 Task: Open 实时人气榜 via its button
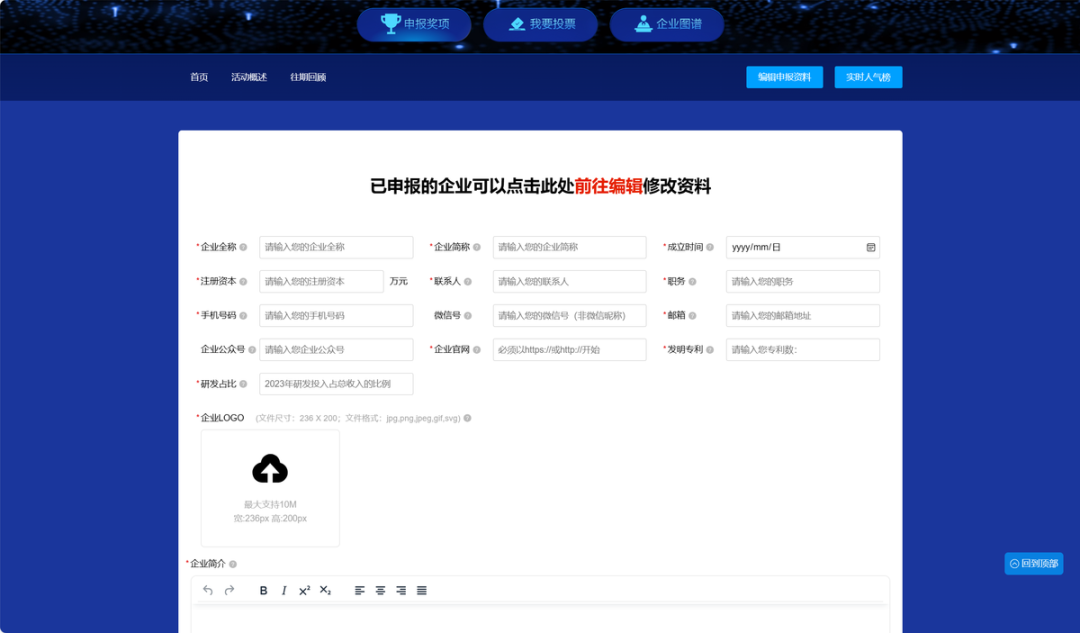click(x=868, y=76)
